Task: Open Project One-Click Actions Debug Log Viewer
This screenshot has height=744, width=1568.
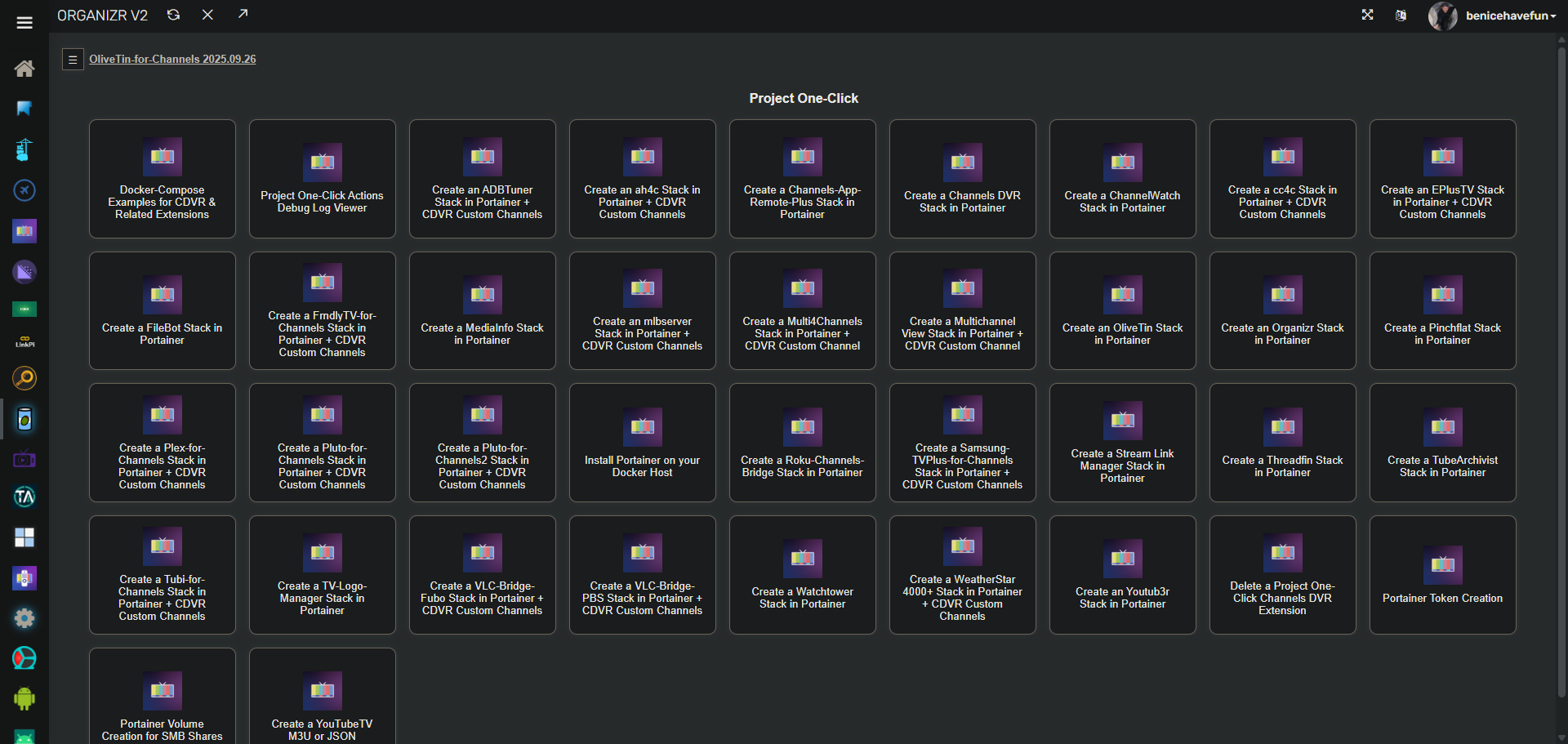Action: point(322,179)
